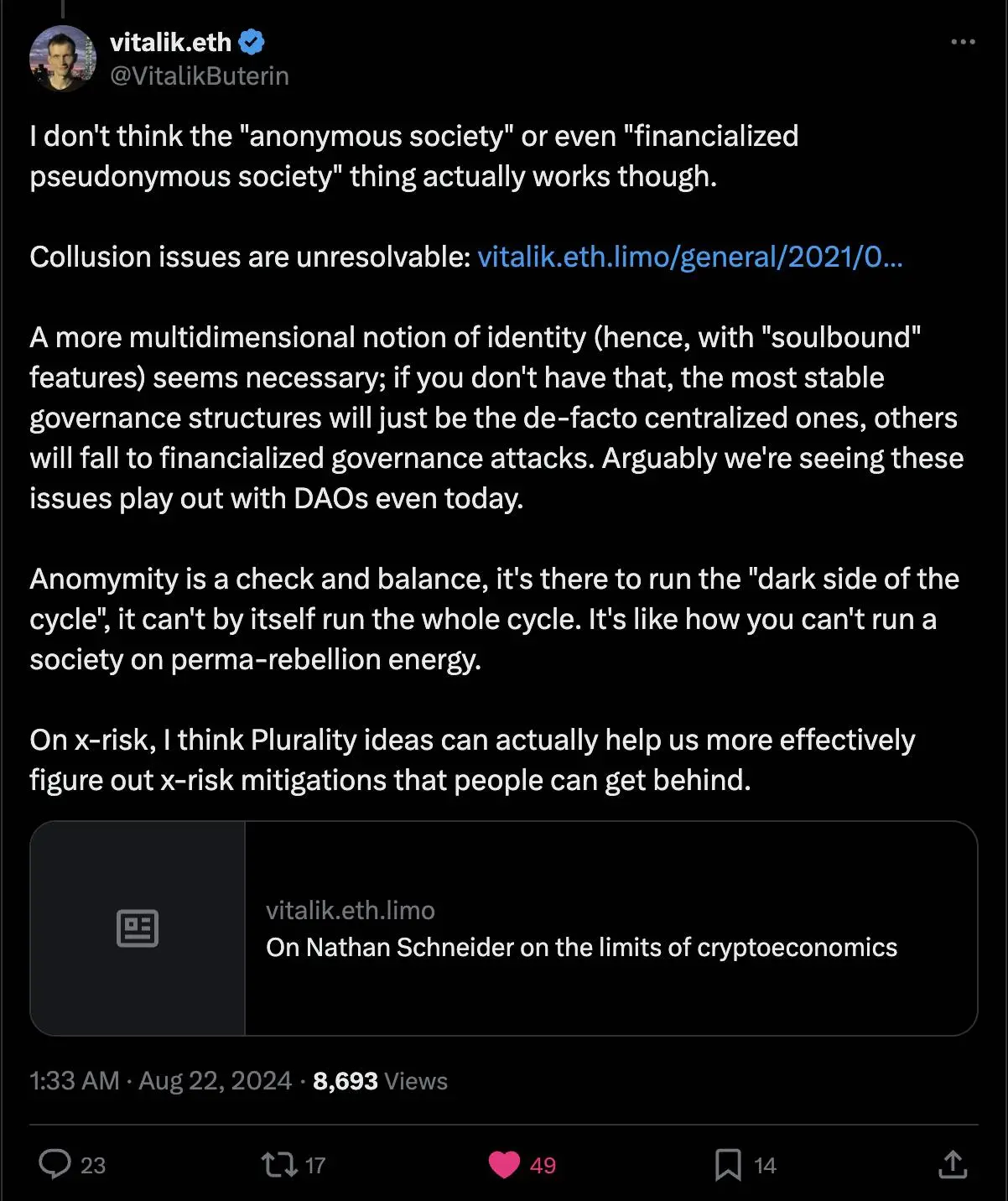Click the article icon in link preview
This screenshot has height=1201, width=1008.
click(x=138, y=928)
